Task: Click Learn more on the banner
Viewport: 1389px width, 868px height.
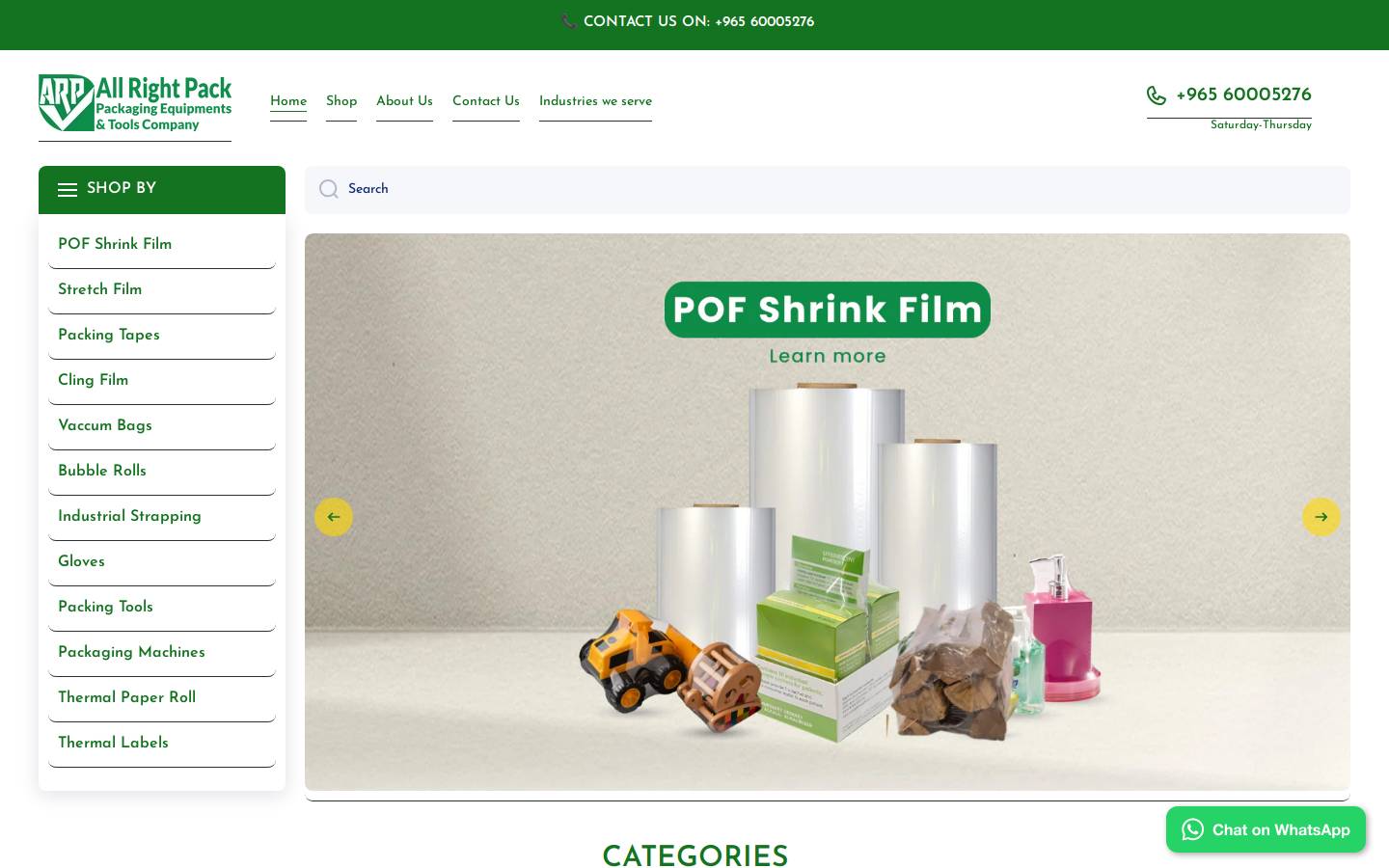Action: (828, 356)
